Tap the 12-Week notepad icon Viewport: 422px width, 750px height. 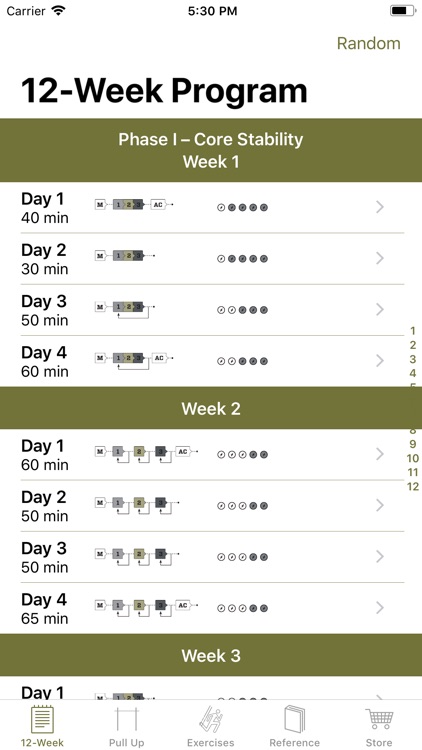tap(42, 719)
